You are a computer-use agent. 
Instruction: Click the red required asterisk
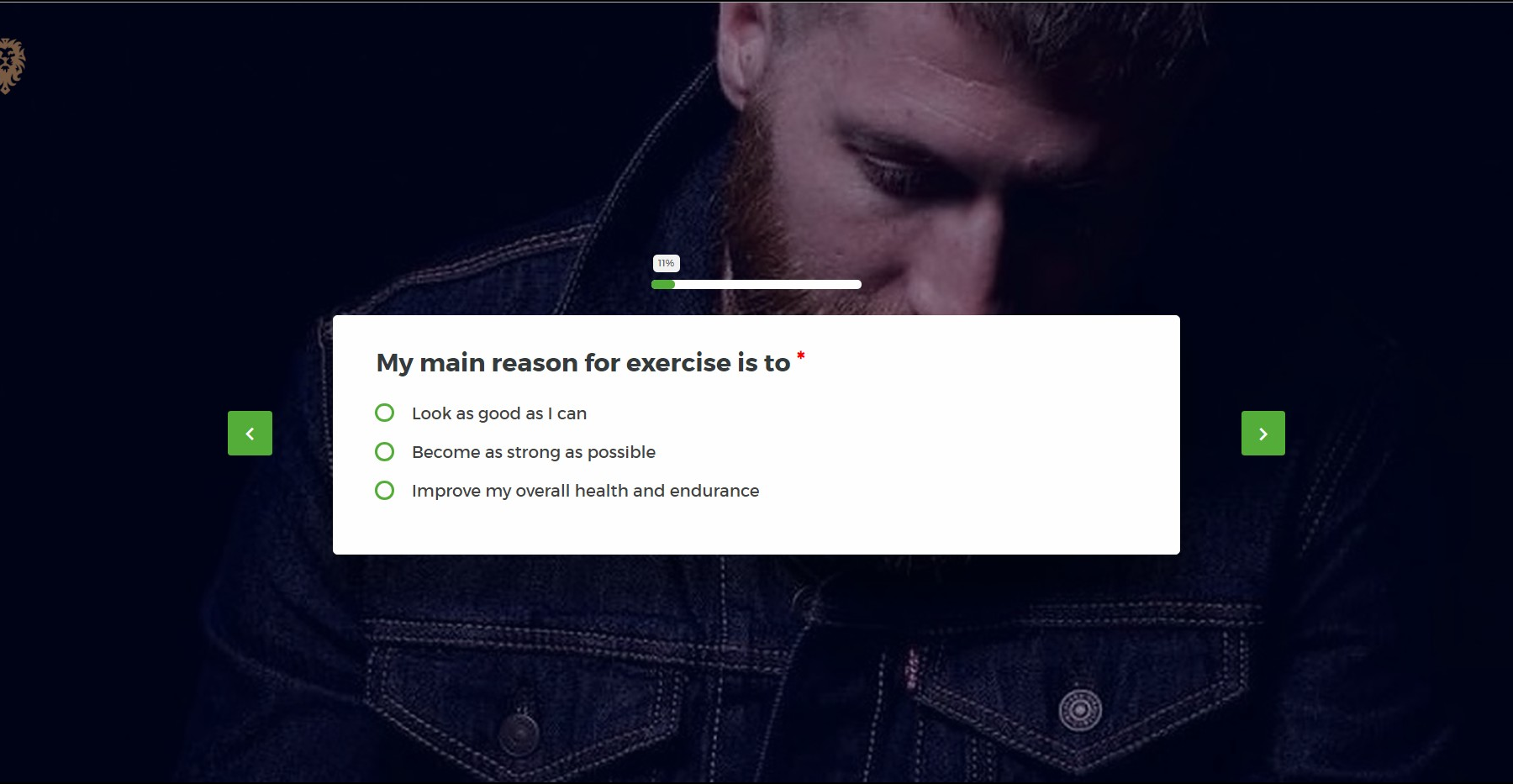800,356
